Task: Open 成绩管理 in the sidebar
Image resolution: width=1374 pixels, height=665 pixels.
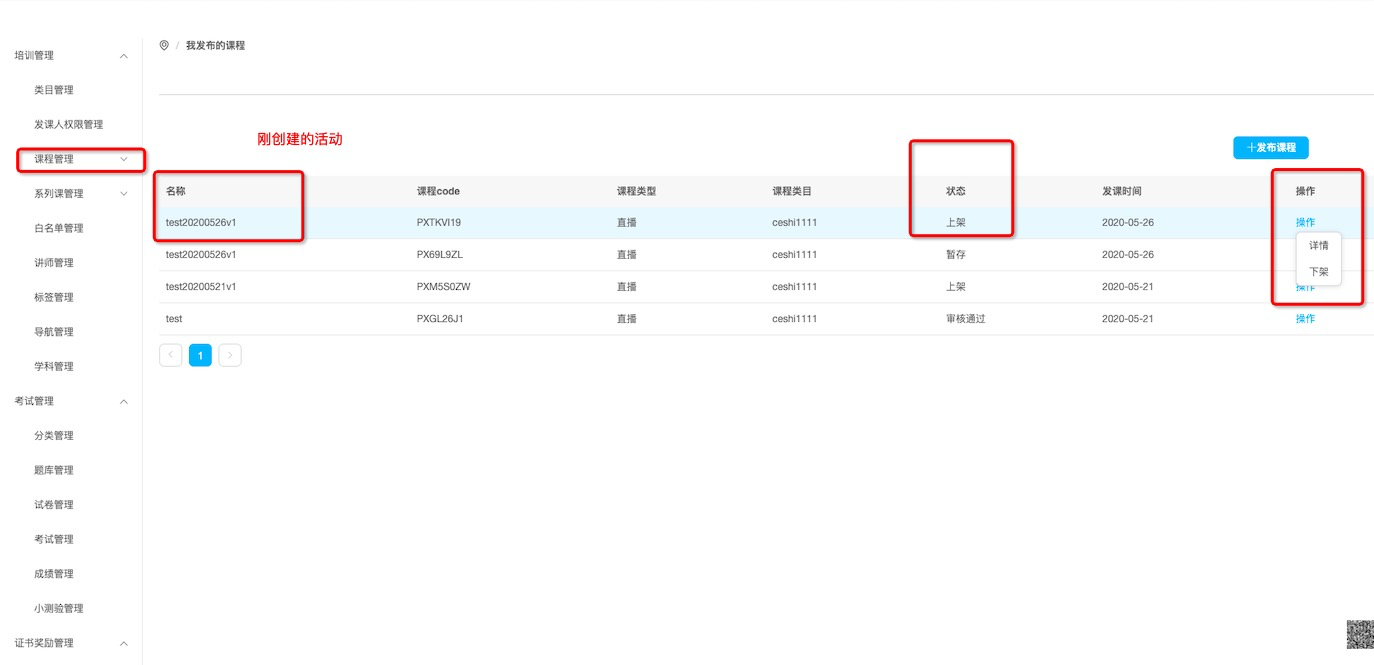Action: click(x=54, y=574)
